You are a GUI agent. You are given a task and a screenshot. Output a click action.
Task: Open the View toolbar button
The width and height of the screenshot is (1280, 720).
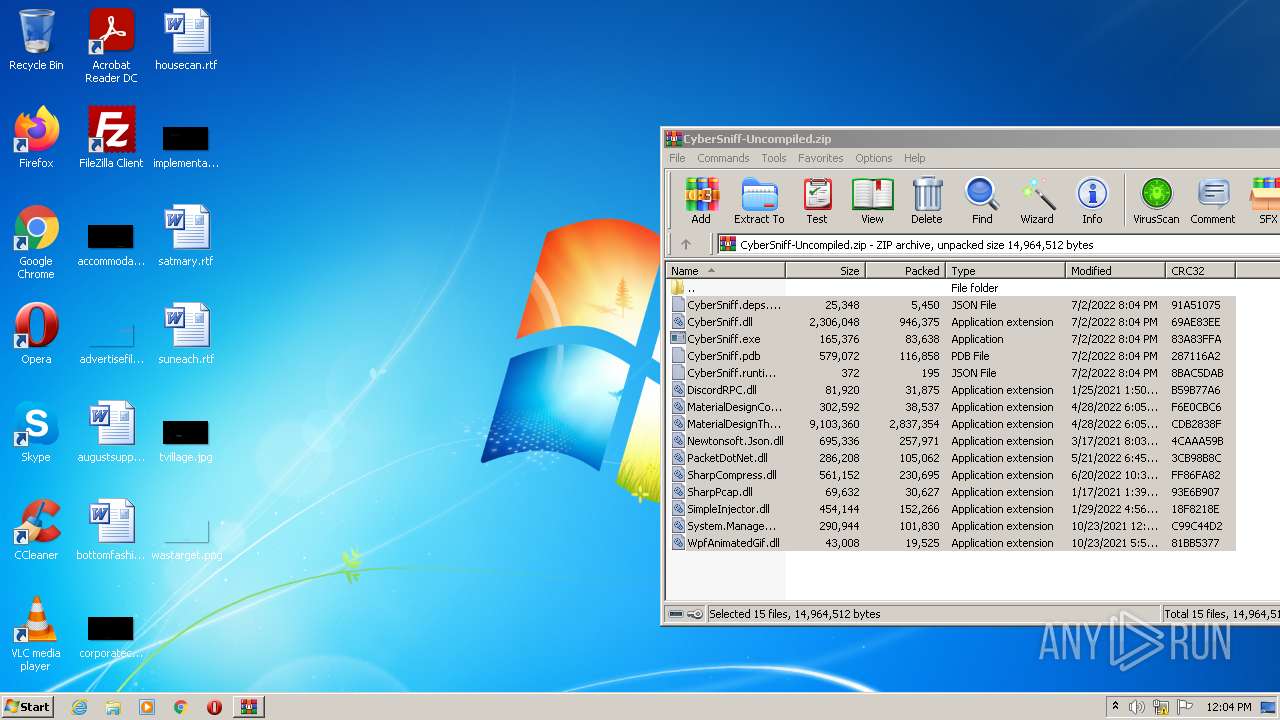pyautogui.click(x=872, y=201)
